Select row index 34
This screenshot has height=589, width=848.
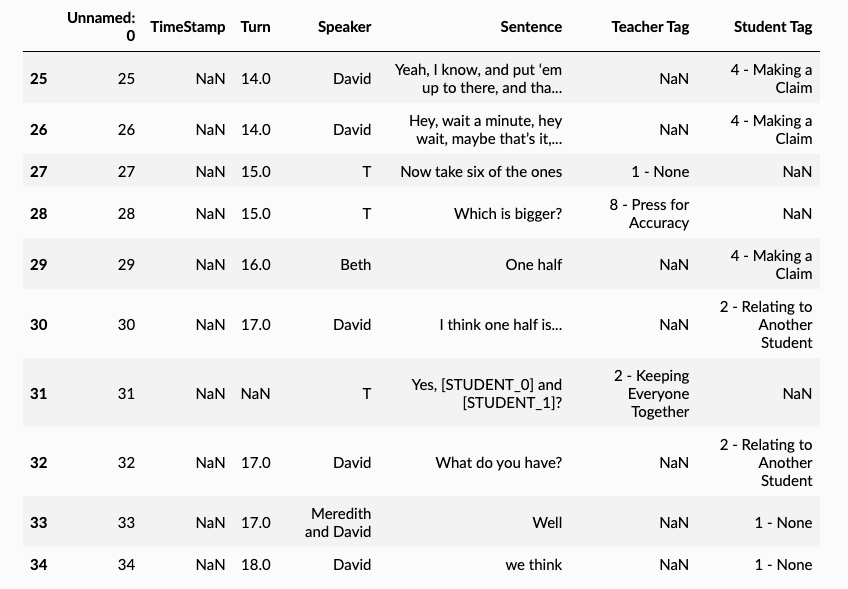pyautogui.click(x=38, y=565)
